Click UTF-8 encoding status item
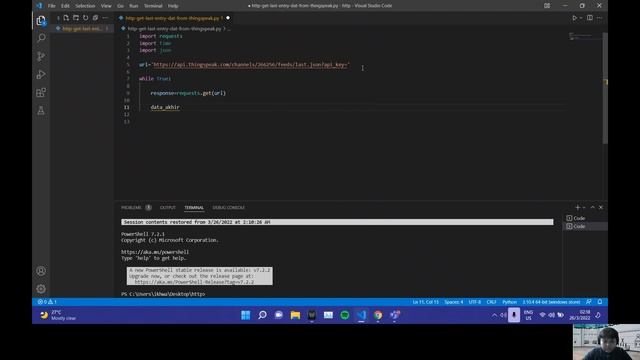The width and height of the screenshot is (640, 360). pyautogui.click(x=475, y=302)
